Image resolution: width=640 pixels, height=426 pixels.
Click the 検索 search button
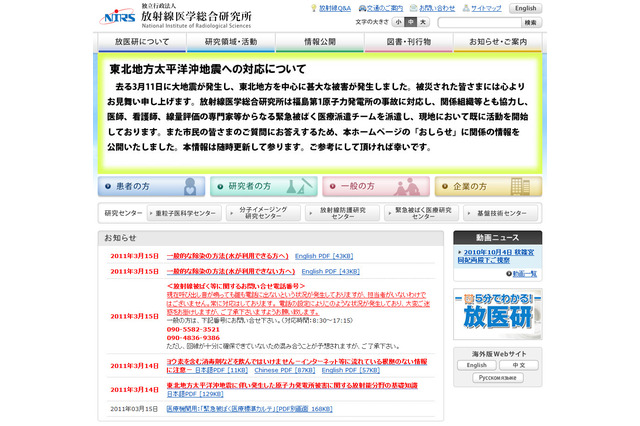530,22
